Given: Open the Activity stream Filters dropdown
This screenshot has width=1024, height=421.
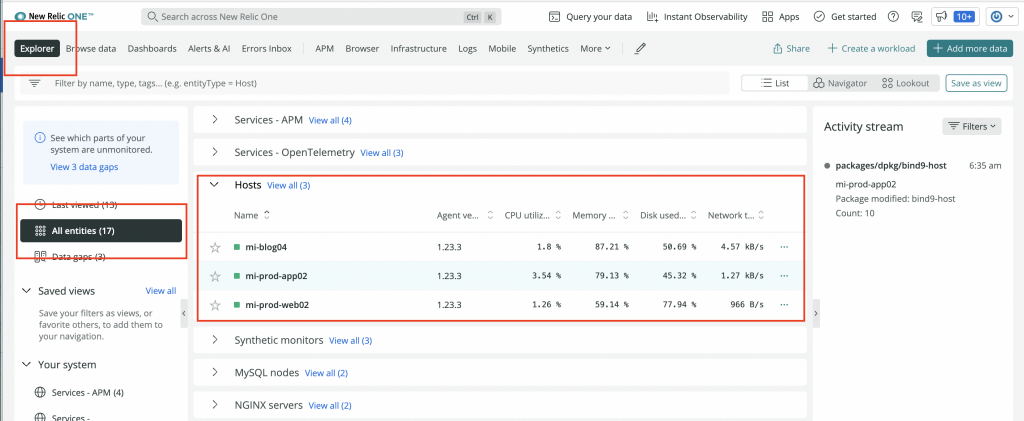Looking at the screenshot, I should [972, 126].
